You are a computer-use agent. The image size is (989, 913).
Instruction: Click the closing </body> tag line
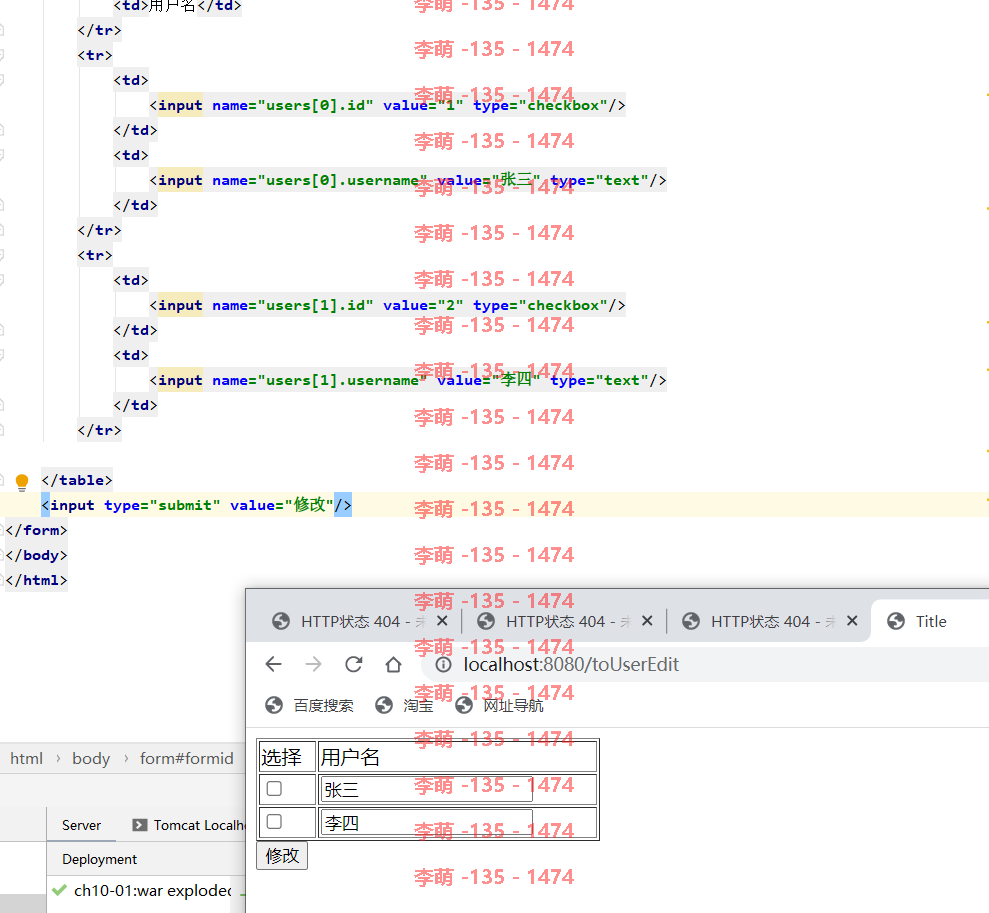37,555
